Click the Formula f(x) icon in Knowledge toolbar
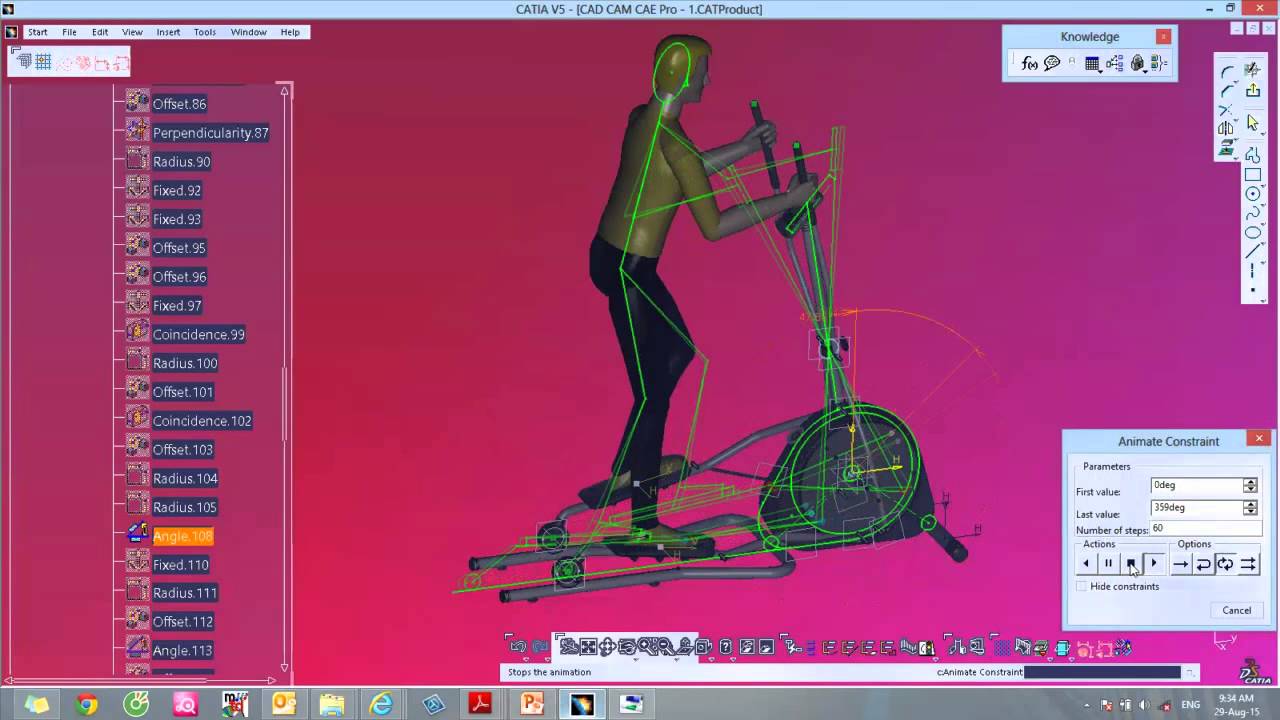The image size is (1280, 720). point(1029,64)
